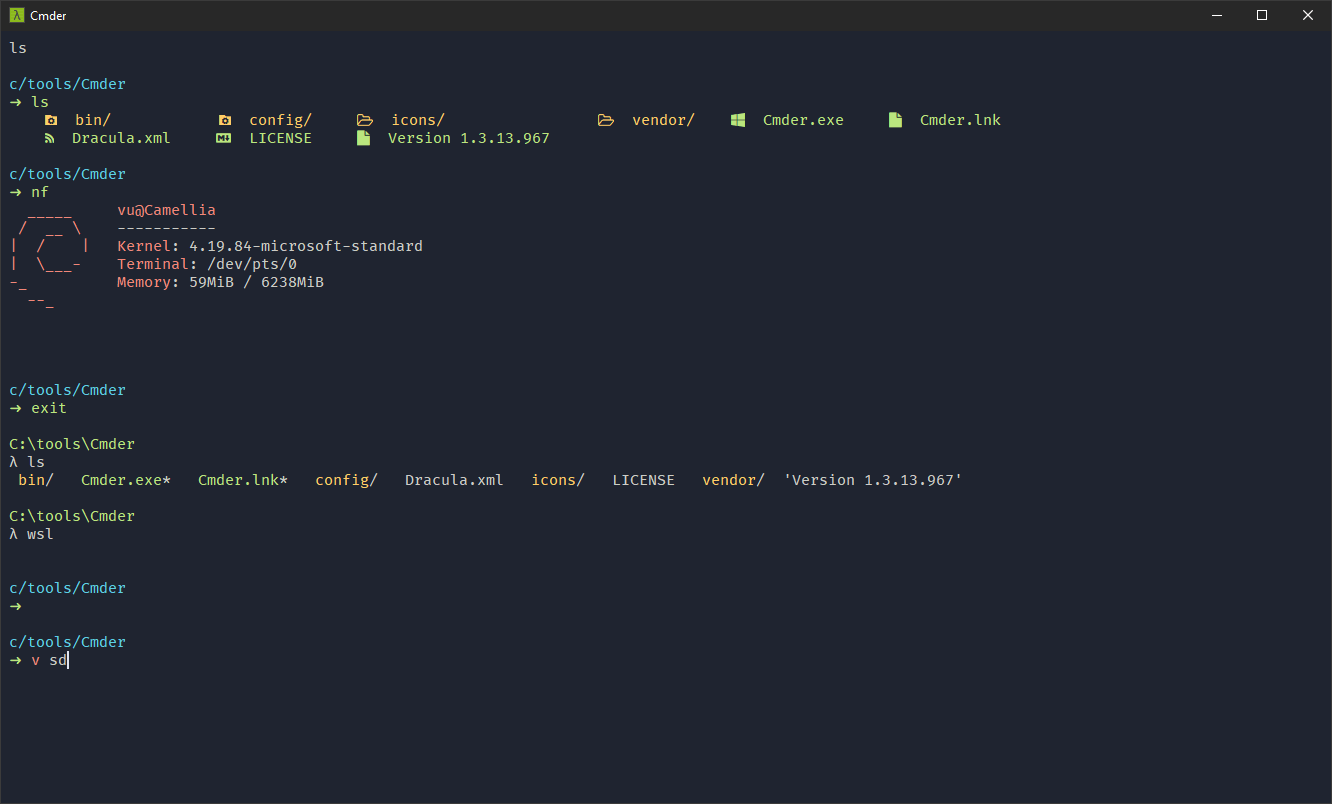This screenshot has width=1332, height=804.
Task: Click the Cmder lambda icon in title bar
Action: tap(16, 15)
